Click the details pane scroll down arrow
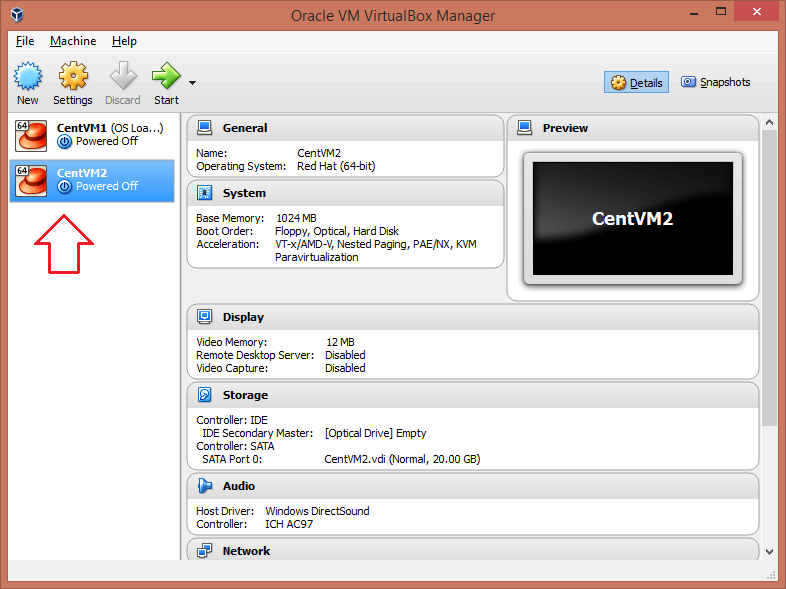The width and height of the screenshot is (786, 589). pyautogui.click(x=769, y=551)
